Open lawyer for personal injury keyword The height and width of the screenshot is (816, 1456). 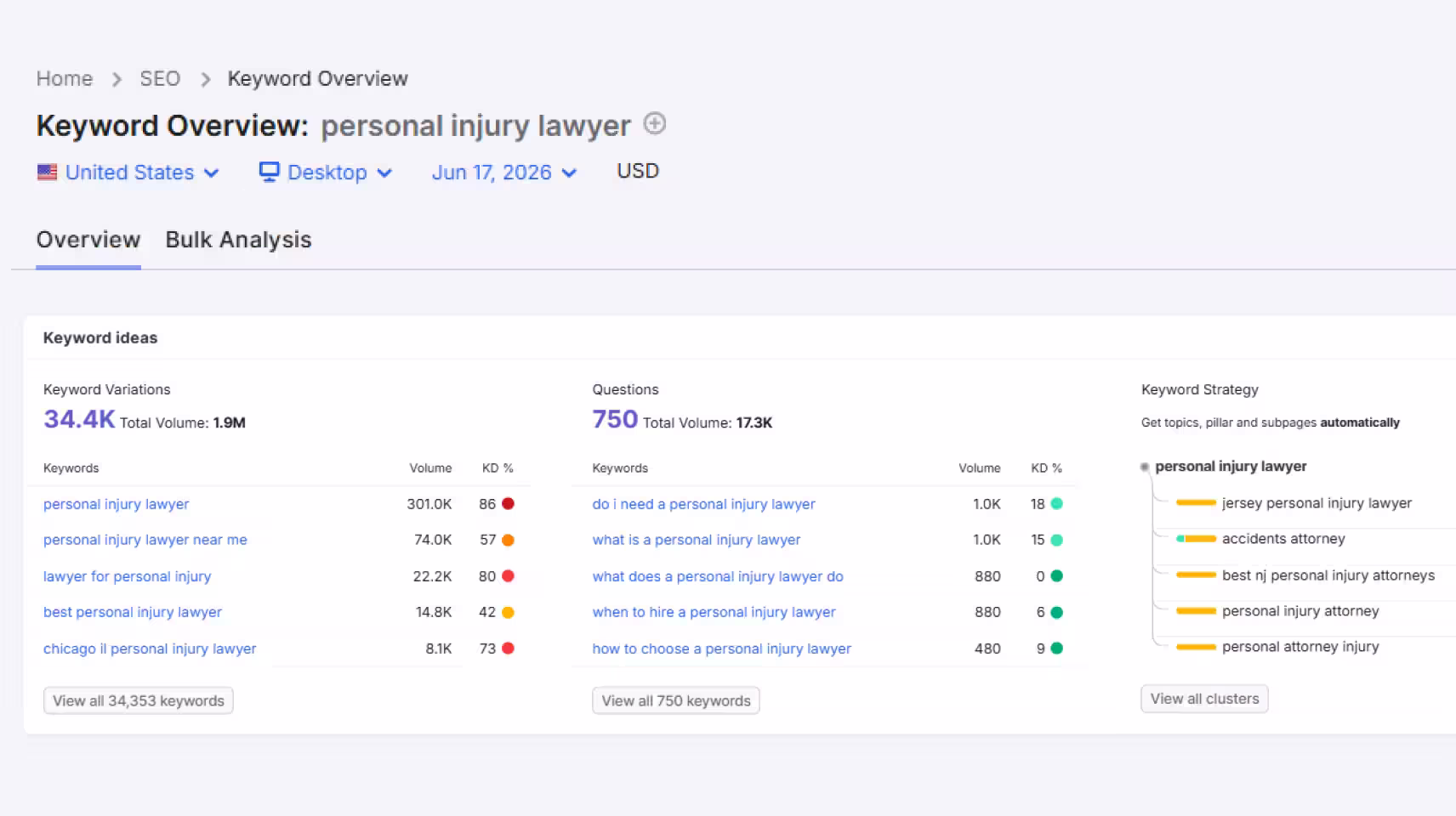point(128,576)
